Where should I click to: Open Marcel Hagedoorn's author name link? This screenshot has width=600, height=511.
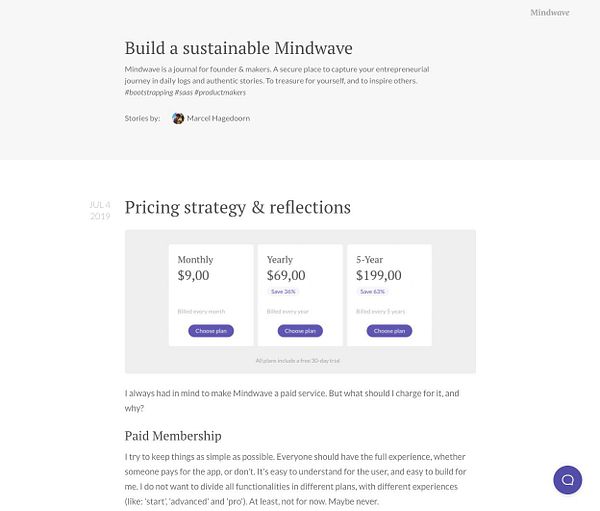[x=218, y=118]
